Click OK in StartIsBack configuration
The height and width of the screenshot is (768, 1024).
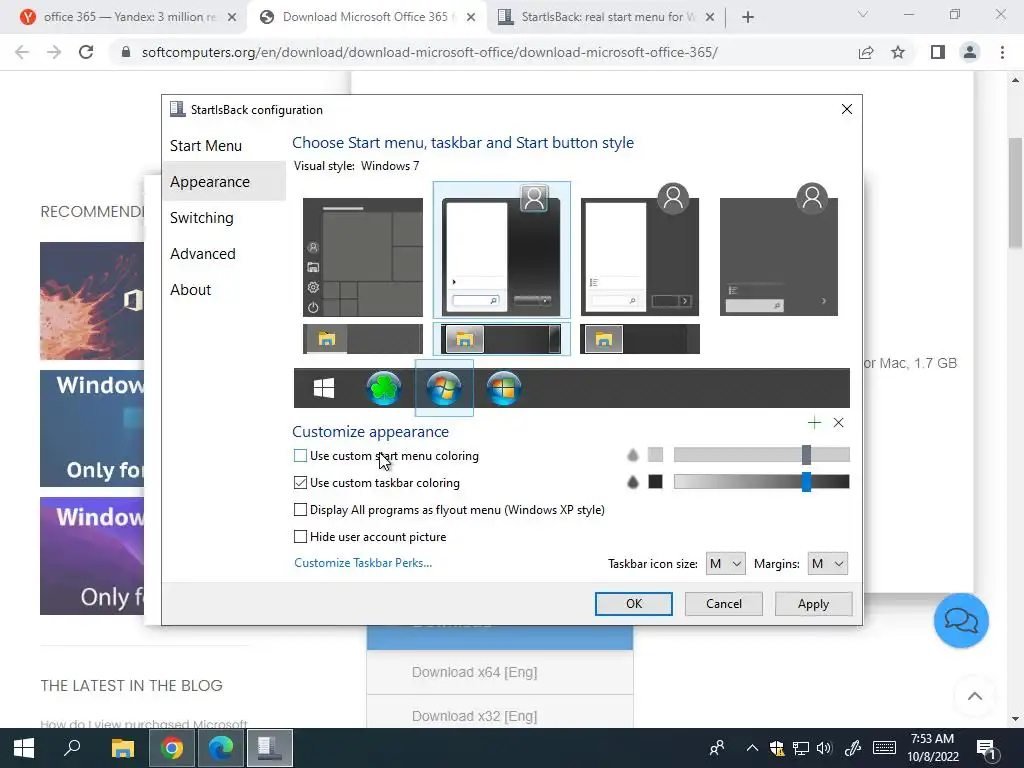click(633, 604)
